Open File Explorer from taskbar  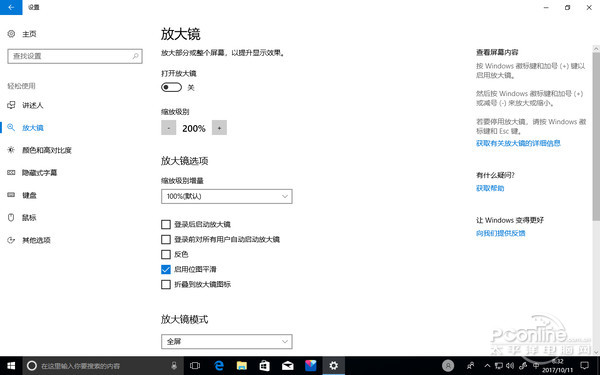click(242, 366)
